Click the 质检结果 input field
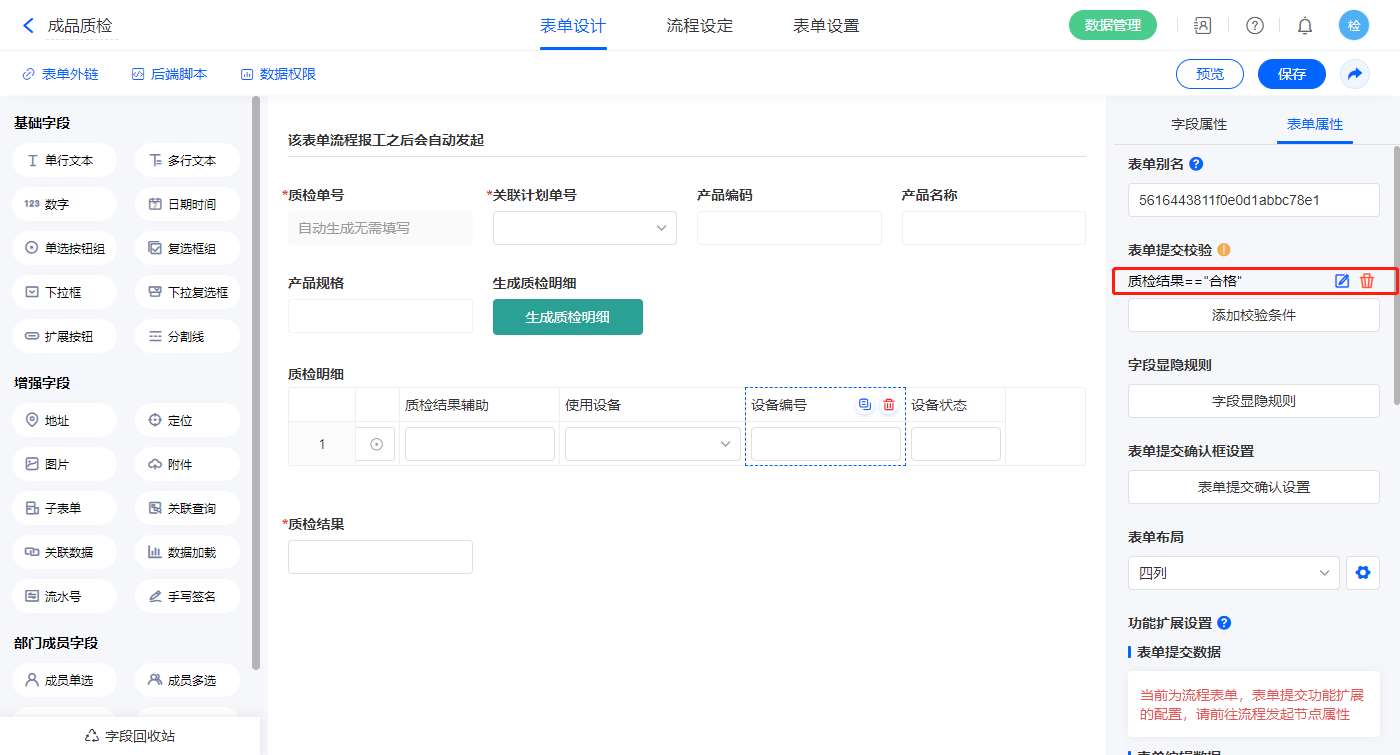The height and width of the screenshot is (755, 1400). tap(380, 557)
